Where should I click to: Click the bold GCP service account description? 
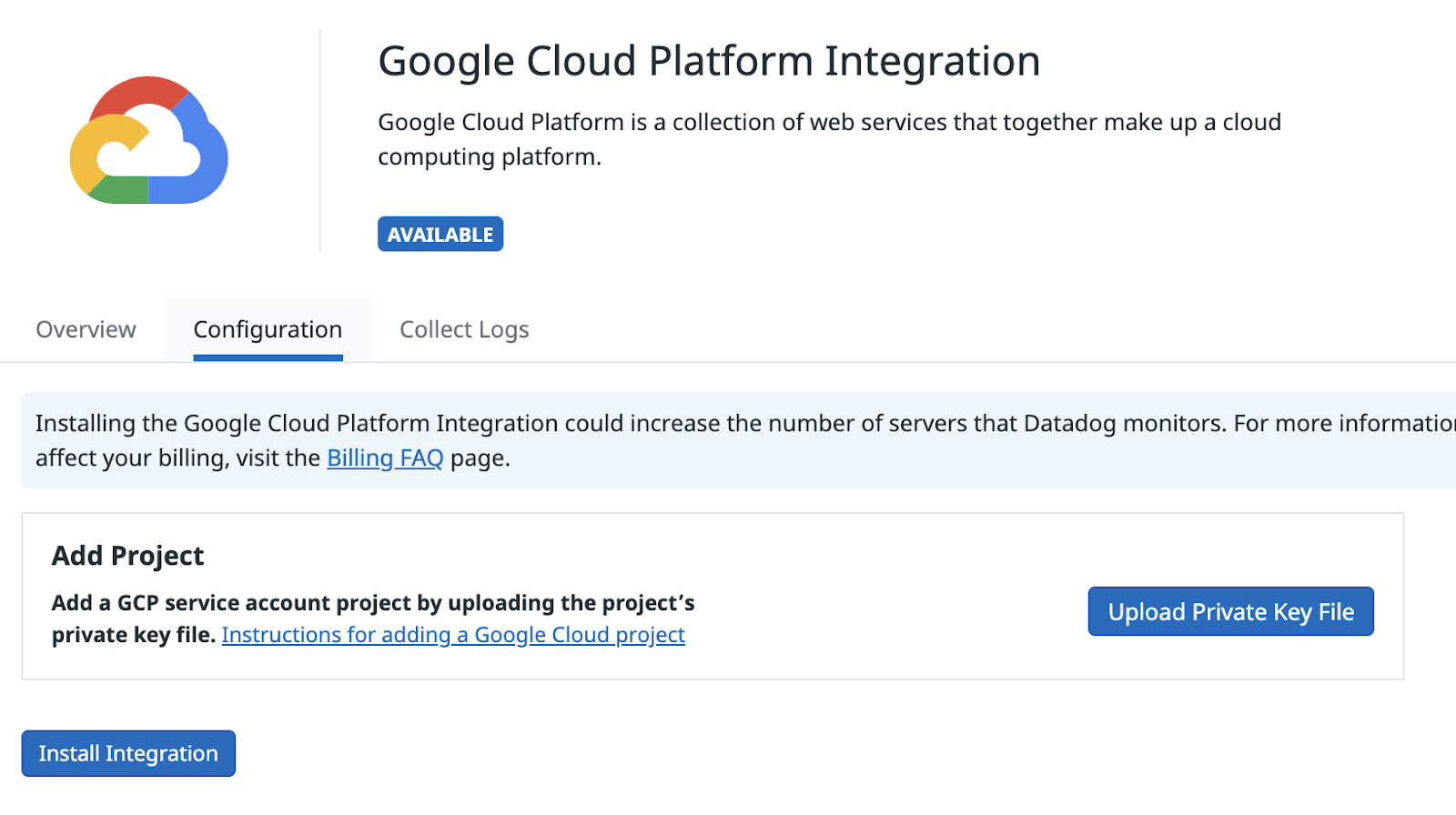tap(373, 603)
